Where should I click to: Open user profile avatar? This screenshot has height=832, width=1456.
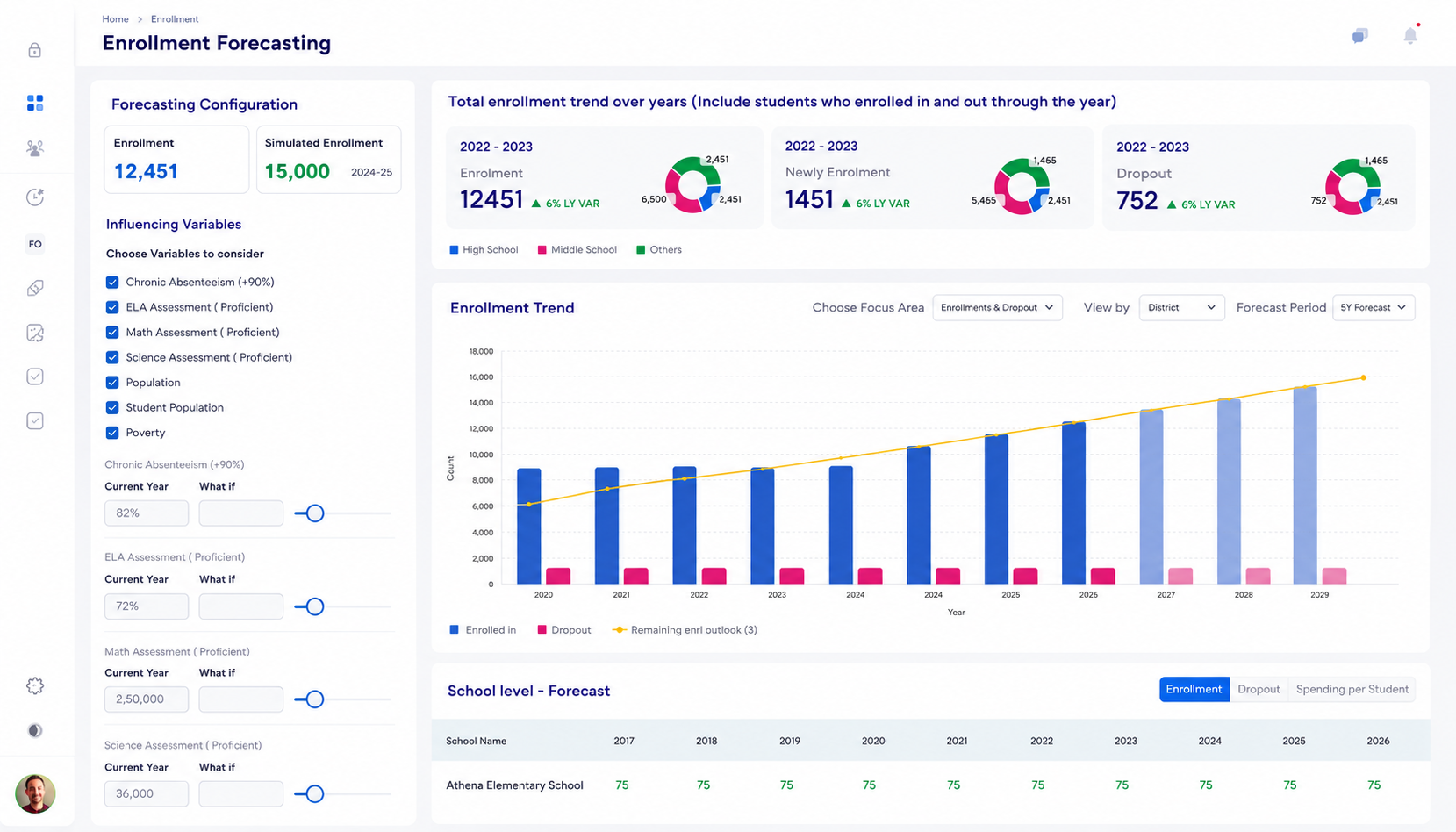tap(35, 793)
